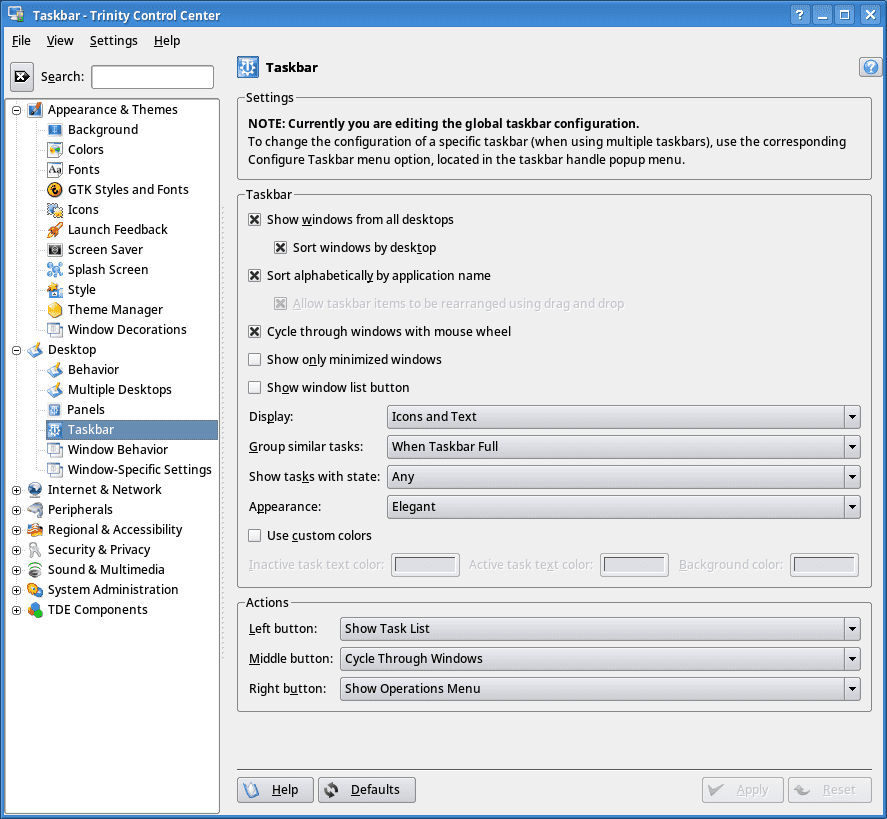Open the Help menu in menu bar
The image size is (887, 819).
pos(167,41)
